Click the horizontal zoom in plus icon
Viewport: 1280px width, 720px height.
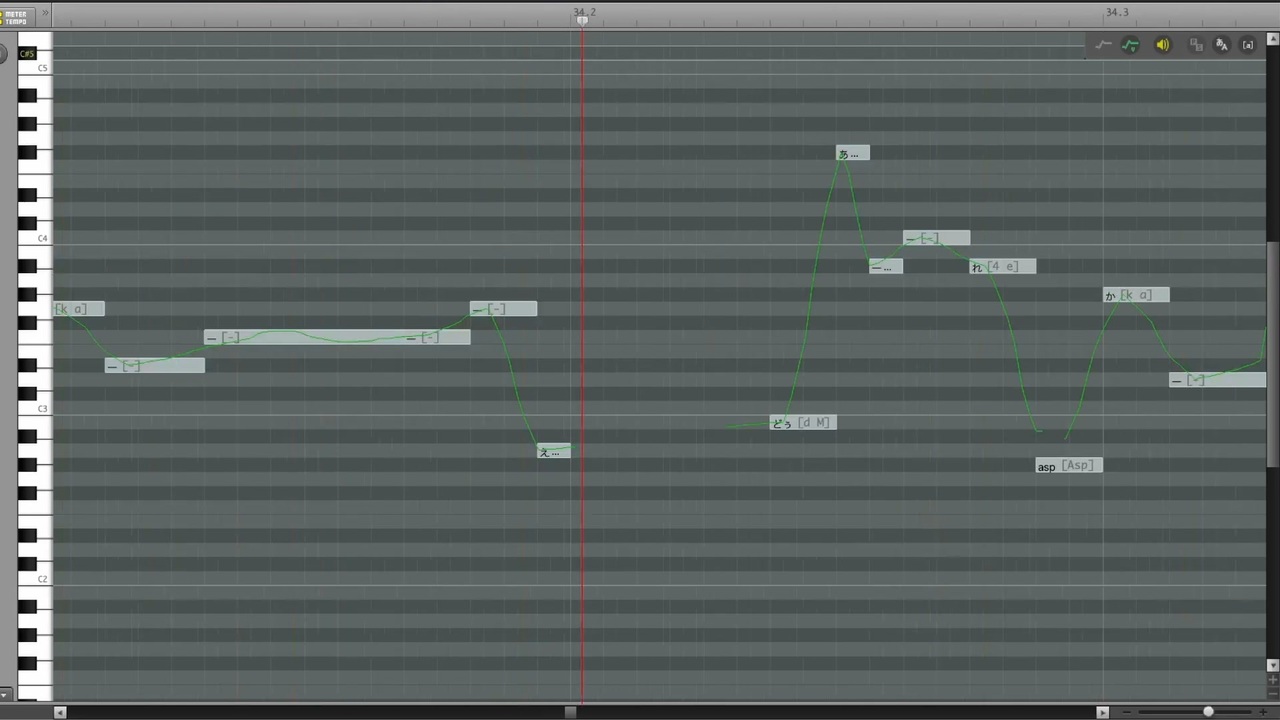click(x=1263, y=712)
